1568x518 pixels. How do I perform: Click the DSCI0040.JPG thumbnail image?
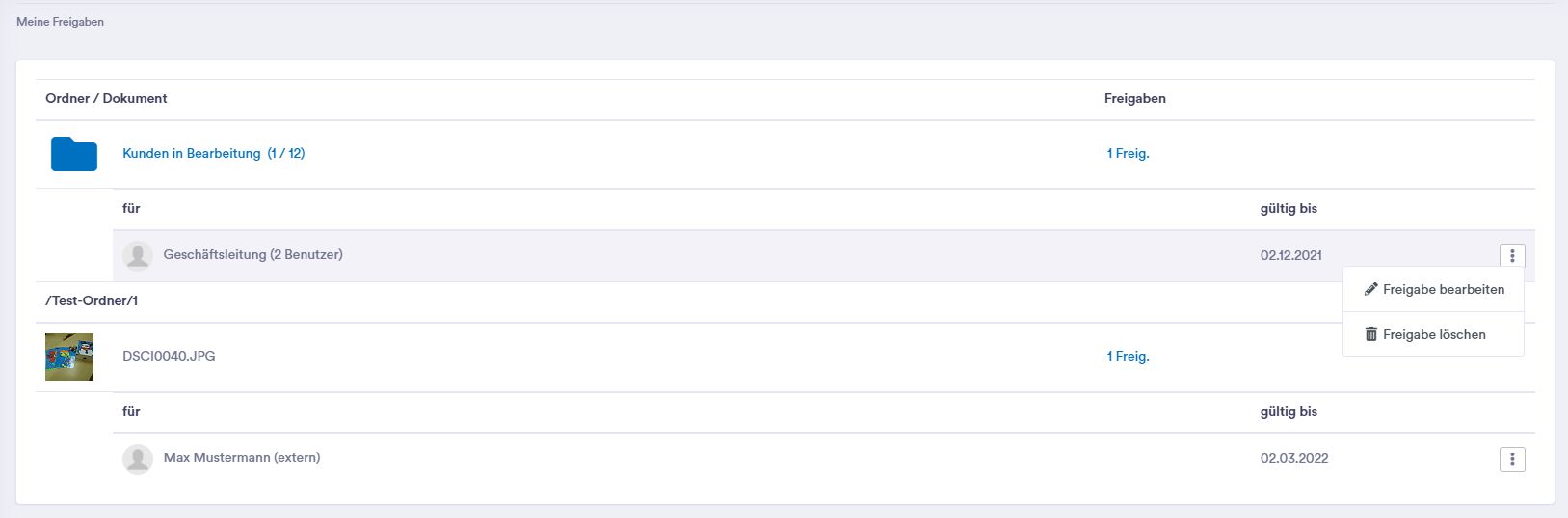pos(69,357)
